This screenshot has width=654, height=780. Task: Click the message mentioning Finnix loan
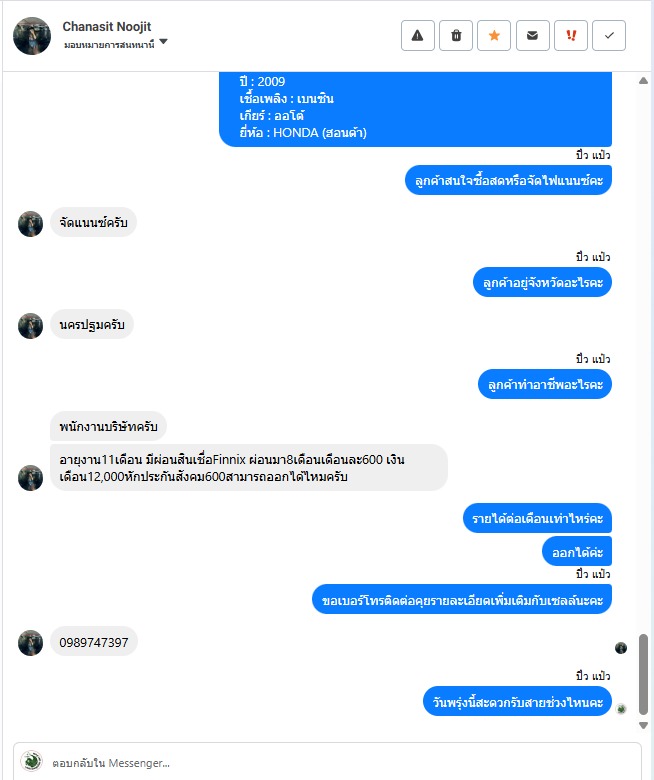click(249, 468)
